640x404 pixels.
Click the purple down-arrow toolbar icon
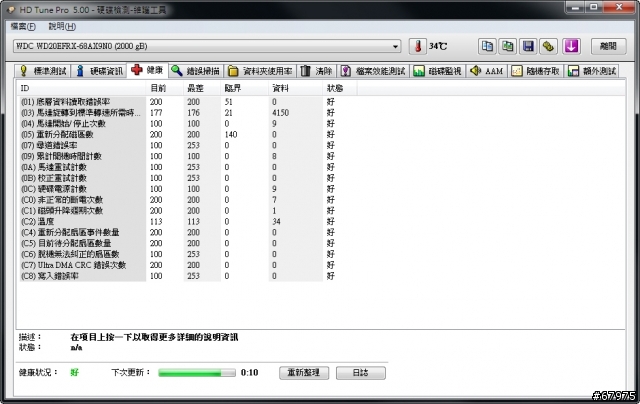[571, 46]
